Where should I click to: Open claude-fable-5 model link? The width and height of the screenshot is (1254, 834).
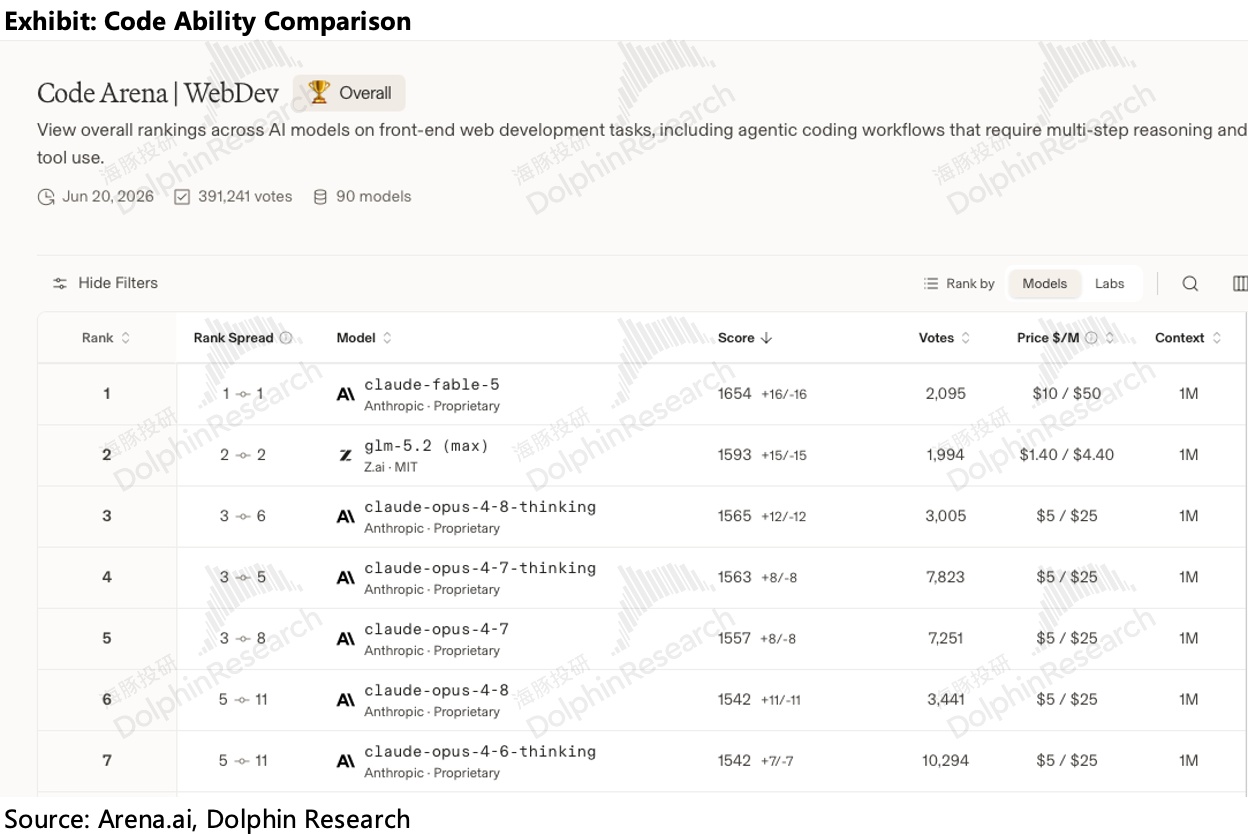[x=431, y=385]
